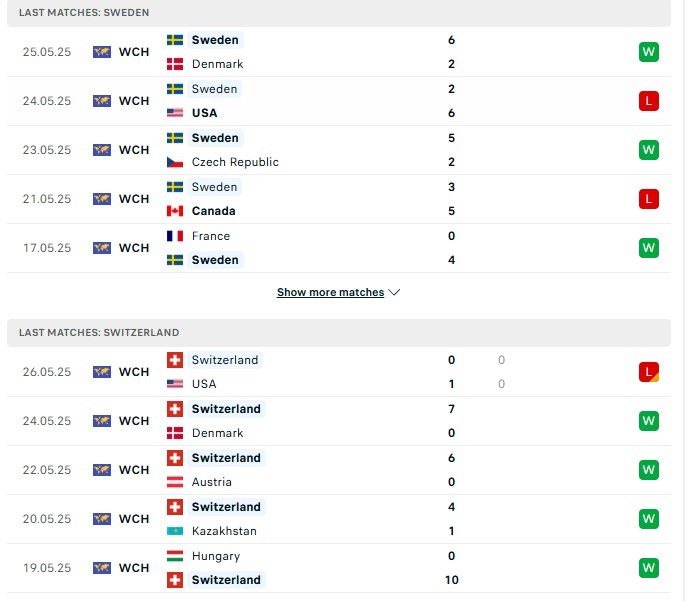Expand Show more matches for Sweden

(331, 293)
